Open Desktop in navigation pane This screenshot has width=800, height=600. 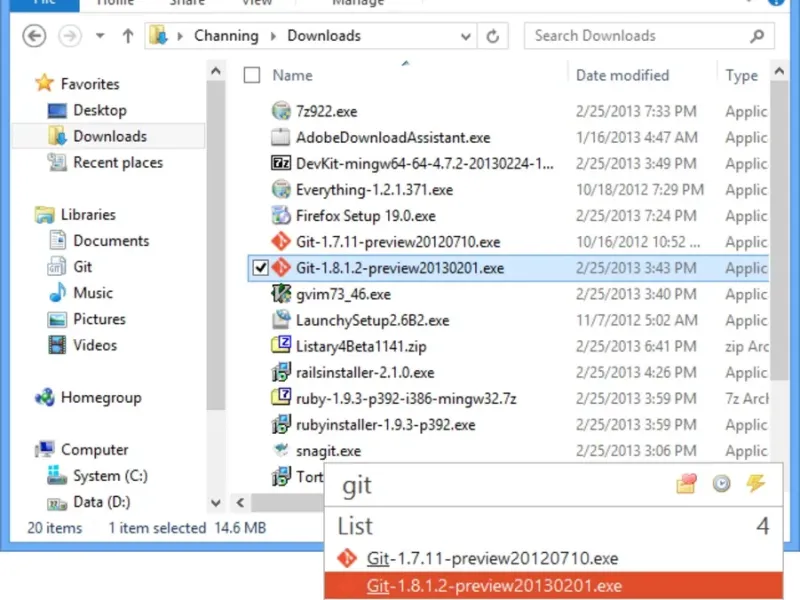click(x=100, y=110)
